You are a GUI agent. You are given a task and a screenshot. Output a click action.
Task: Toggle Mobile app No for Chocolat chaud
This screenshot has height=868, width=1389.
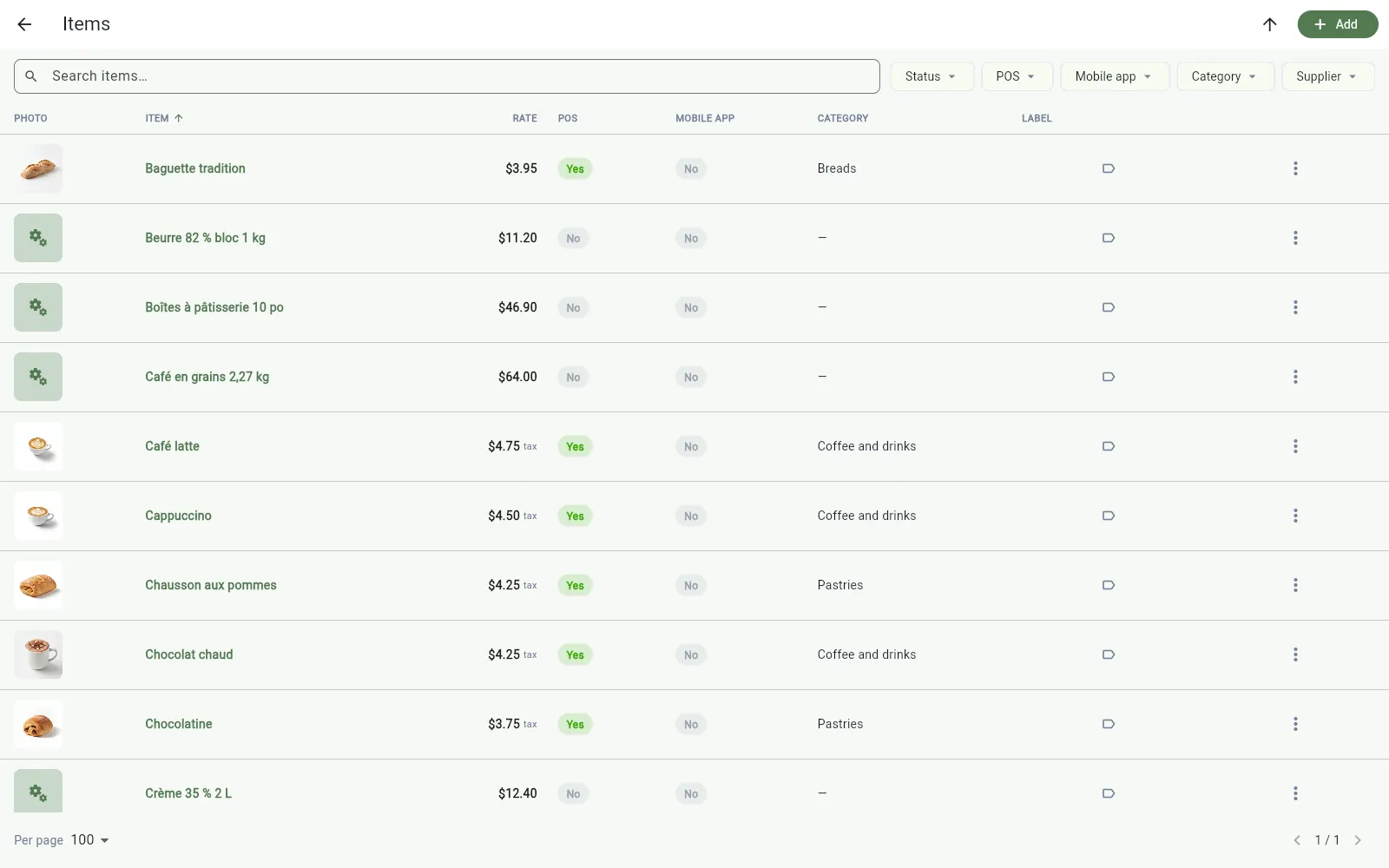click(x=691, y=654)
